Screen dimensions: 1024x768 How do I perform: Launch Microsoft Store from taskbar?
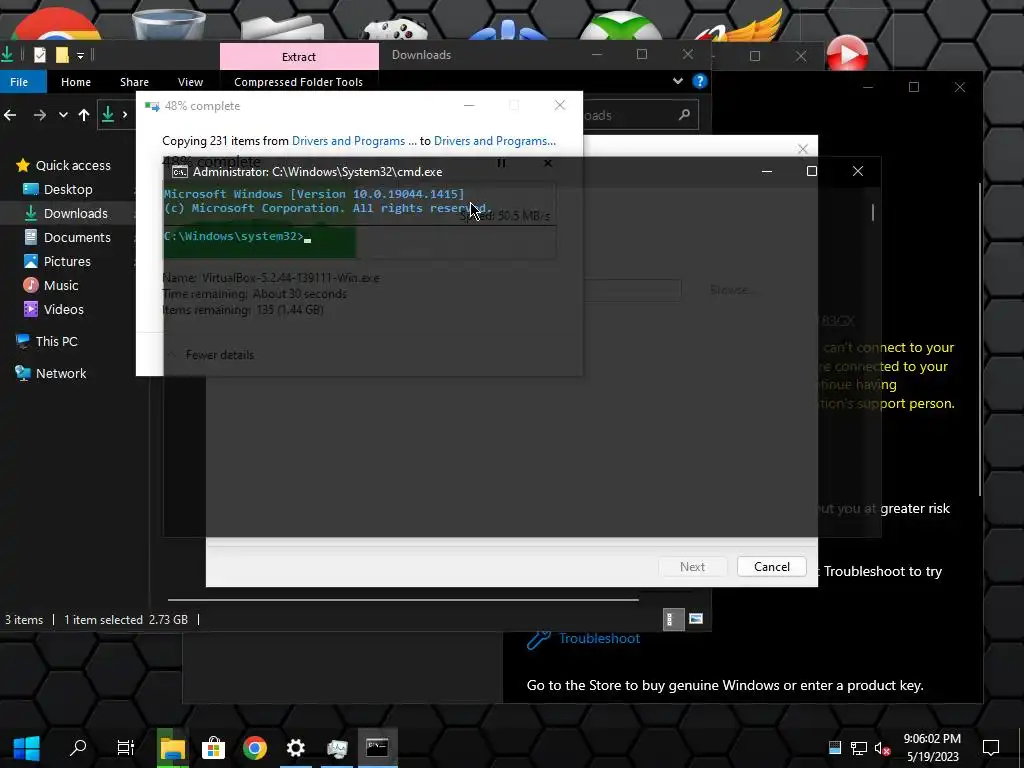coord(214,748)
